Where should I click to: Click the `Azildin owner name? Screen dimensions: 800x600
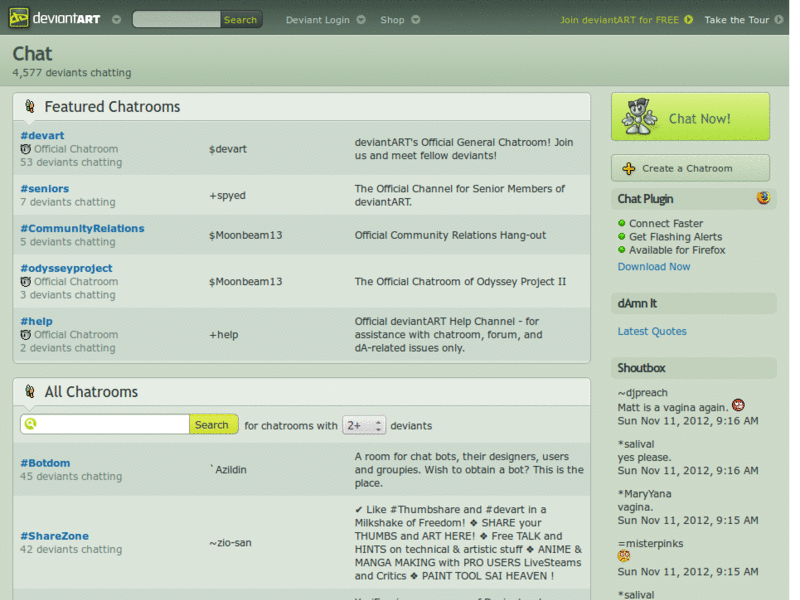[x=228, y=469]
